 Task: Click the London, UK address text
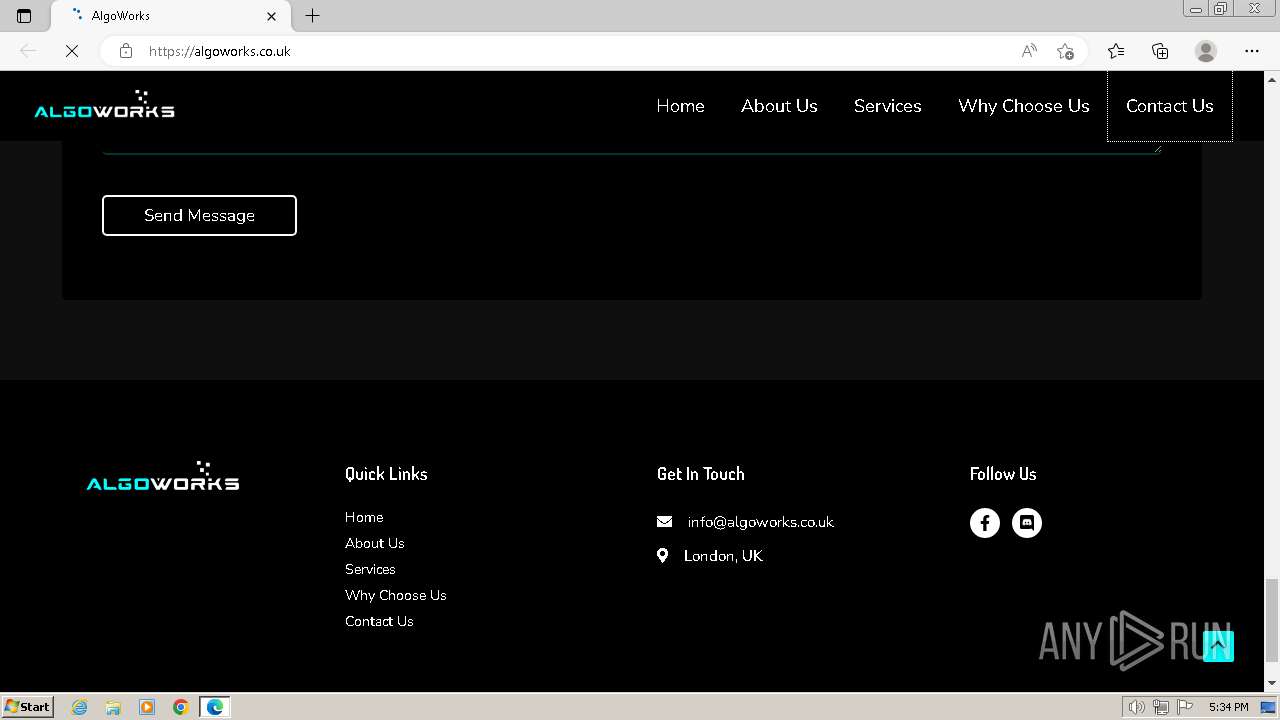pyautogui.click(x=723, y=556)
